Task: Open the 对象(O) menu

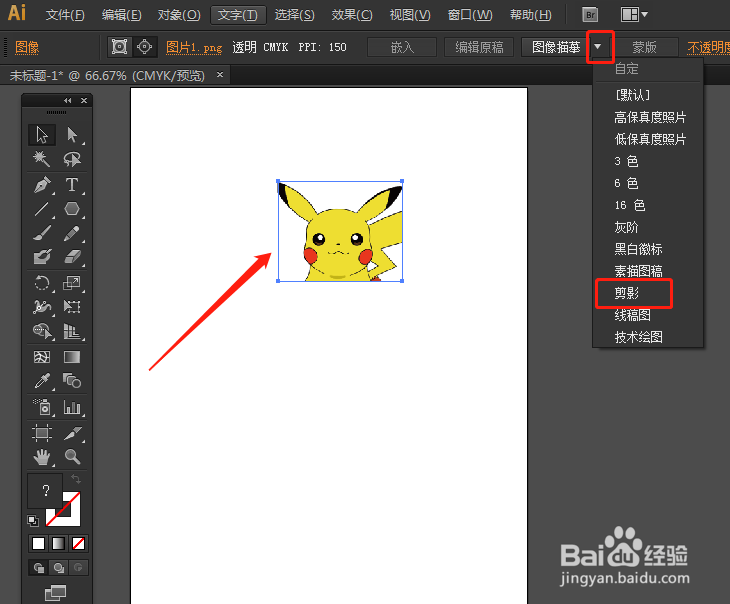Action: pyautogui.click(x=179, y=15)
